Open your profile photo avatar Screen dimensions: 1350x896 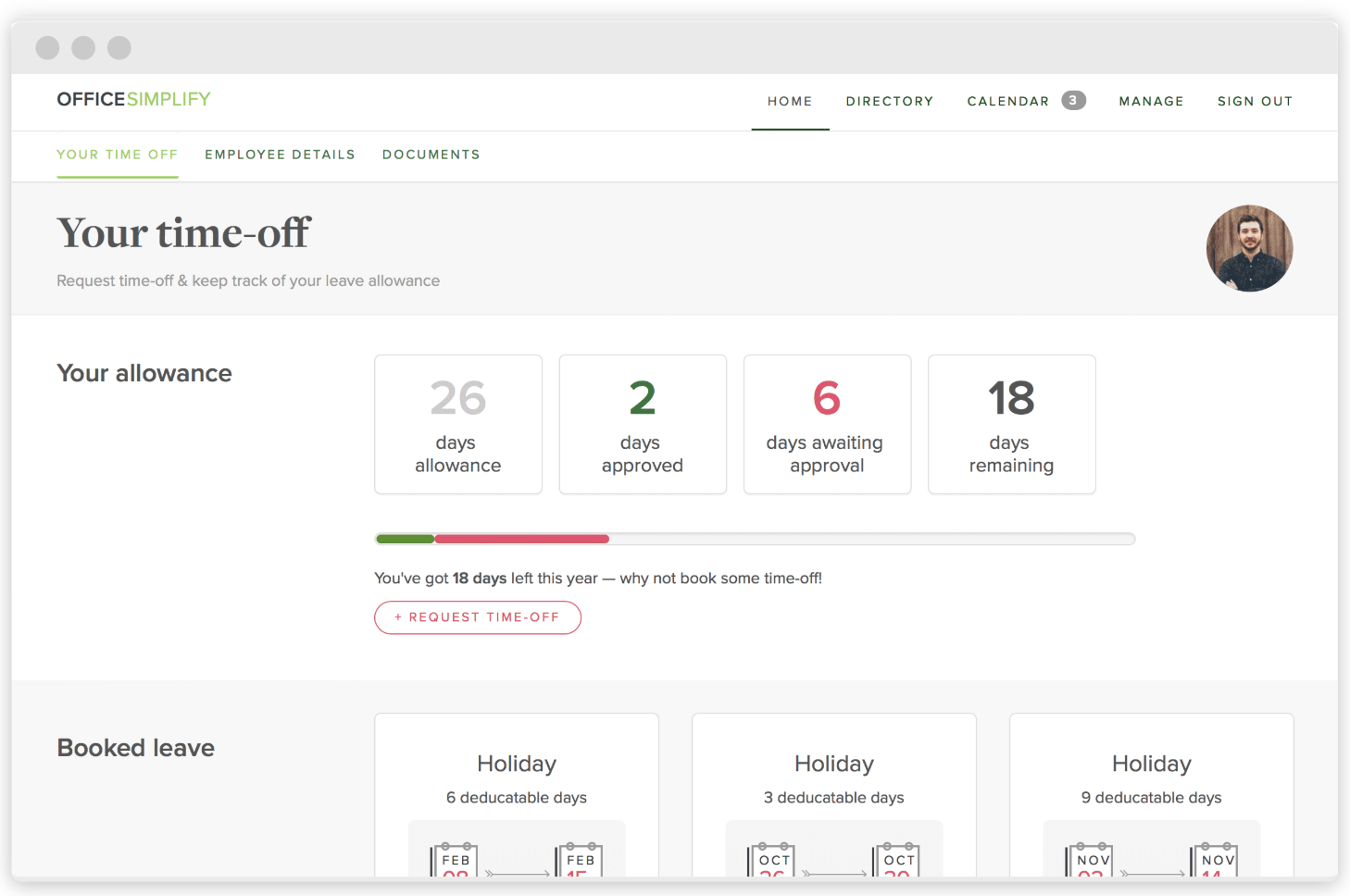(1249, 248)
